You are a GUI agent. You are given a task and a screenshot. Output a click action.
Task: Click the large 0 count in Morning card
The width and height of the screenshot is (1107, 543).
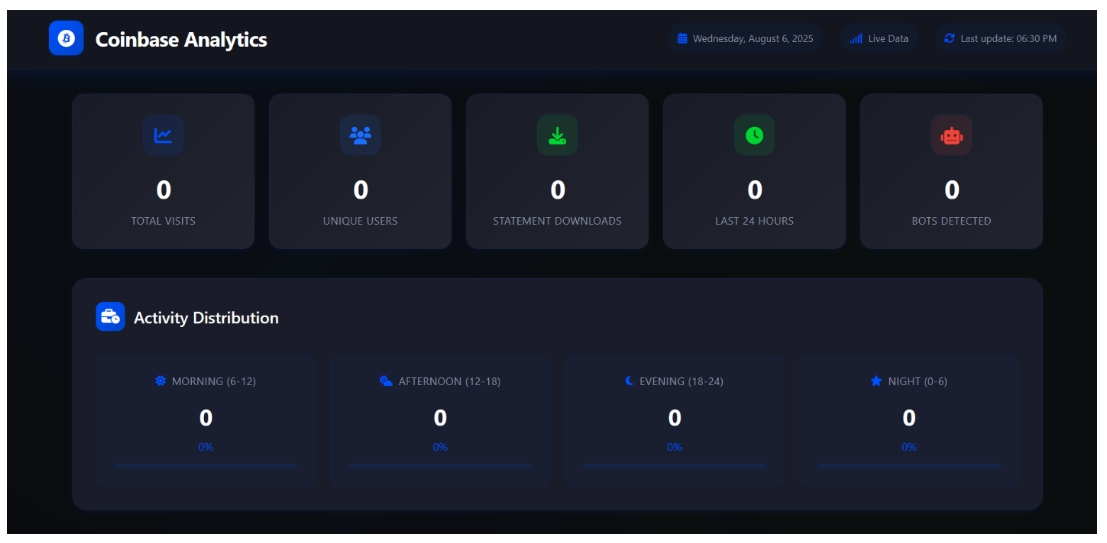pos(205,418)
